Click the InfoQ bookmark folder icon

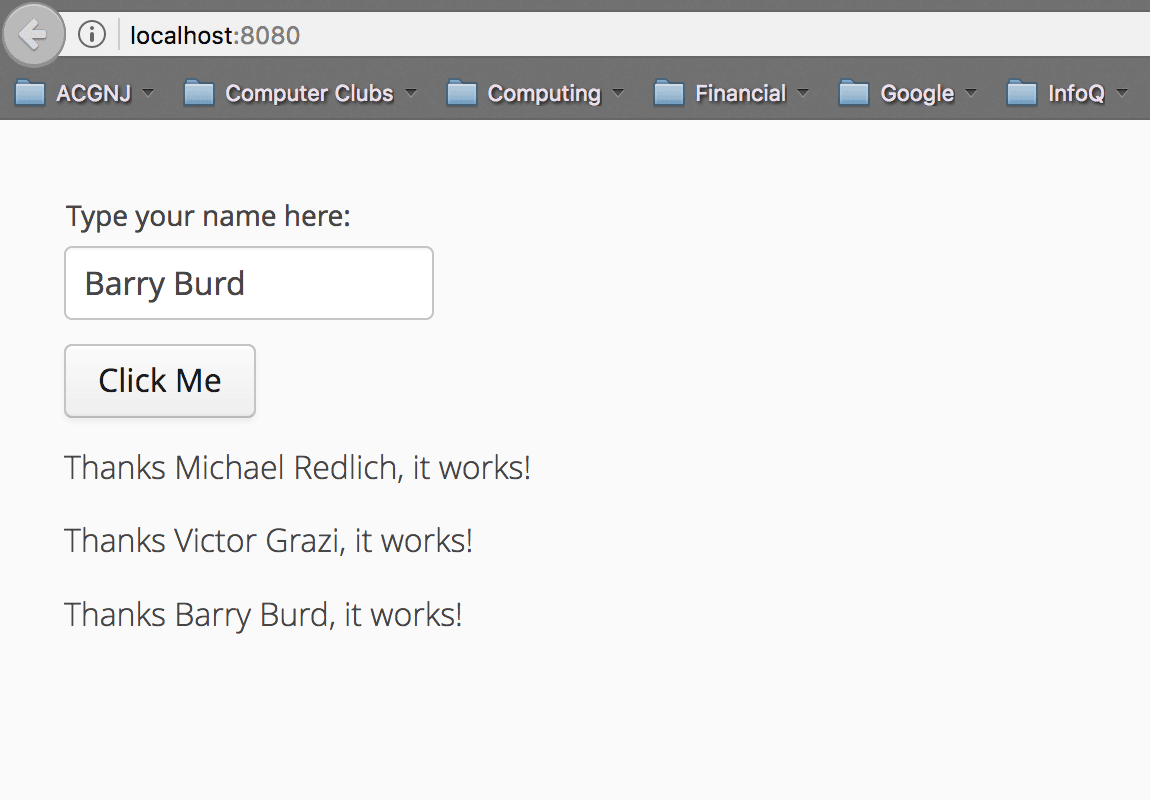pyautogui.click(x=1022, y=93)
